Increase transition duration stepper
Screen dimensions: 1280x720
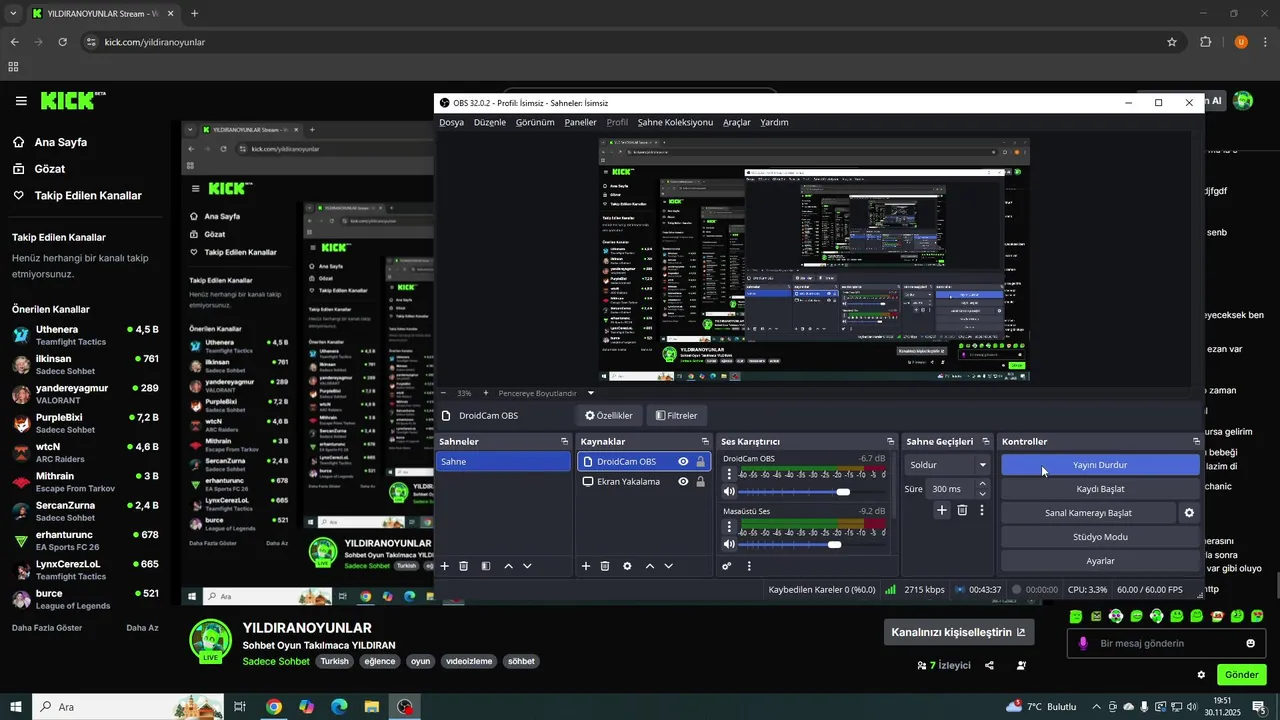[982, 485]
